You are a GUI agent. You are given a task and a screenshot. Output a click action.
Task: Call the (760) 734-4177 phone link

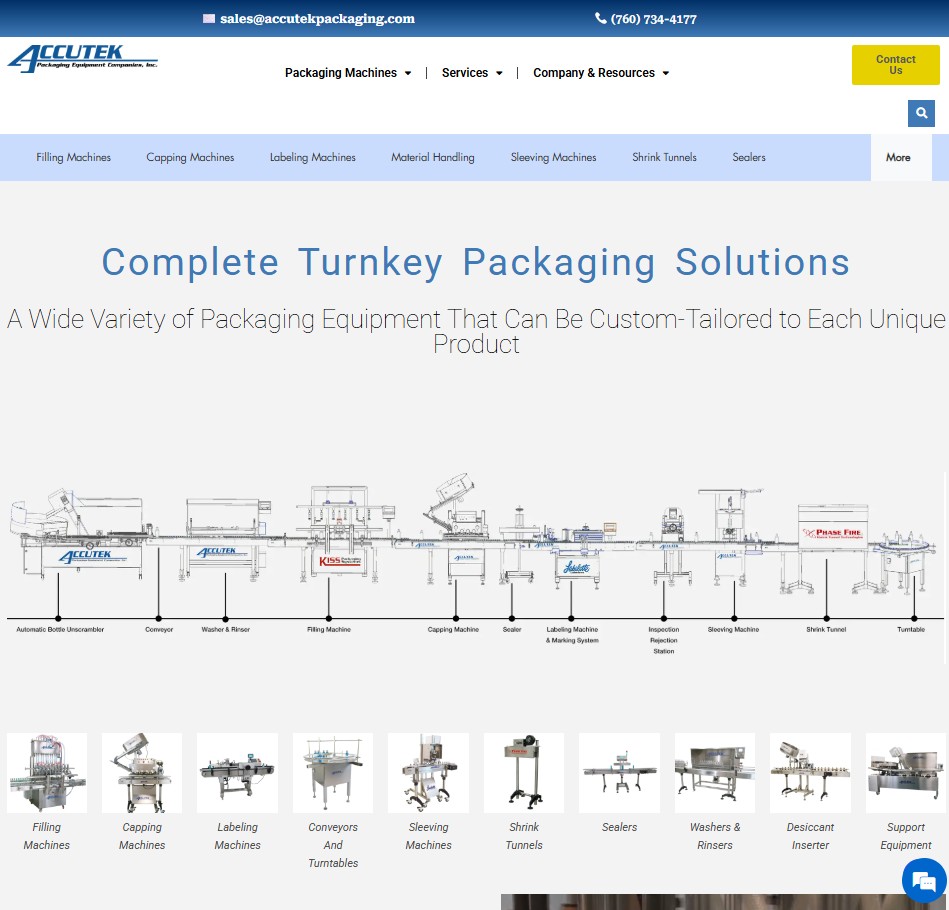tap(654, 19)
